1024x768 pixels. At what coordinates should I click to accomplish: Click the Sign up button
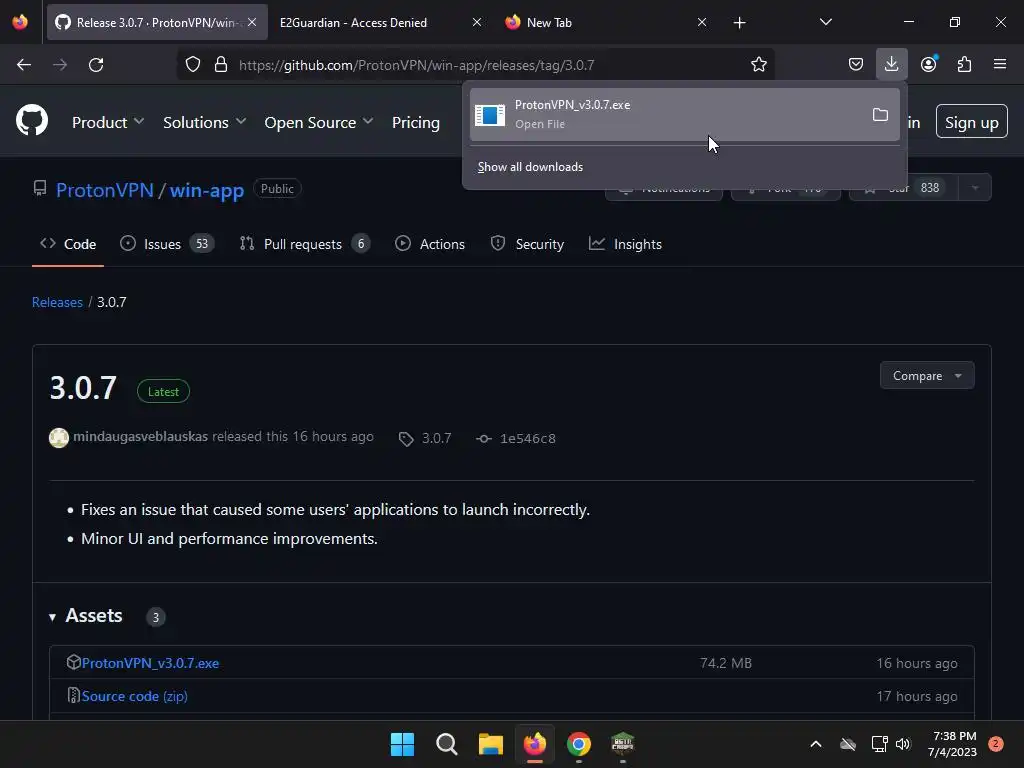pyautogui.click(x=971, y=122)
